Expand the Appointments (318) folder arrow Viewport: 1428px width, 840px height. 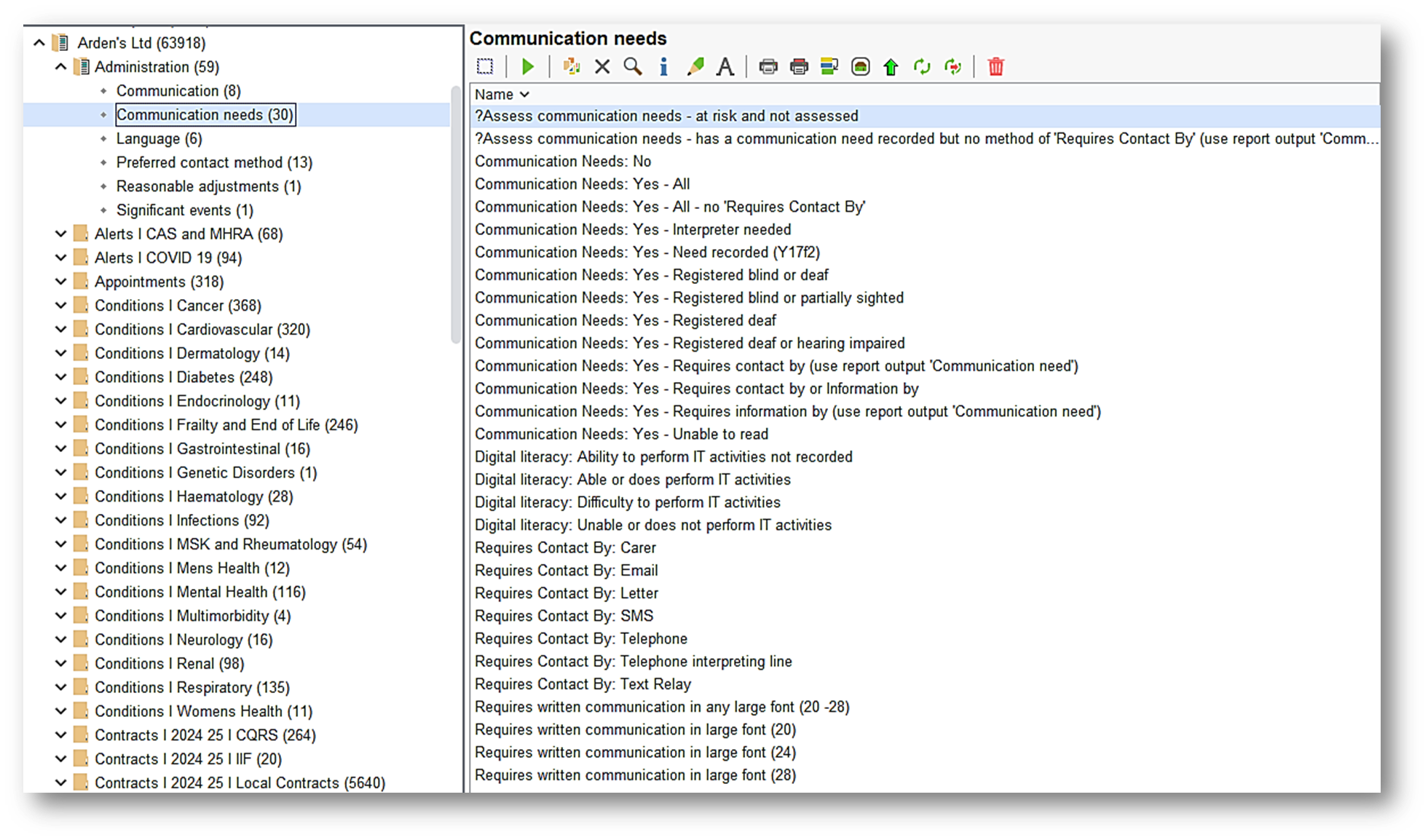(61, 282)
